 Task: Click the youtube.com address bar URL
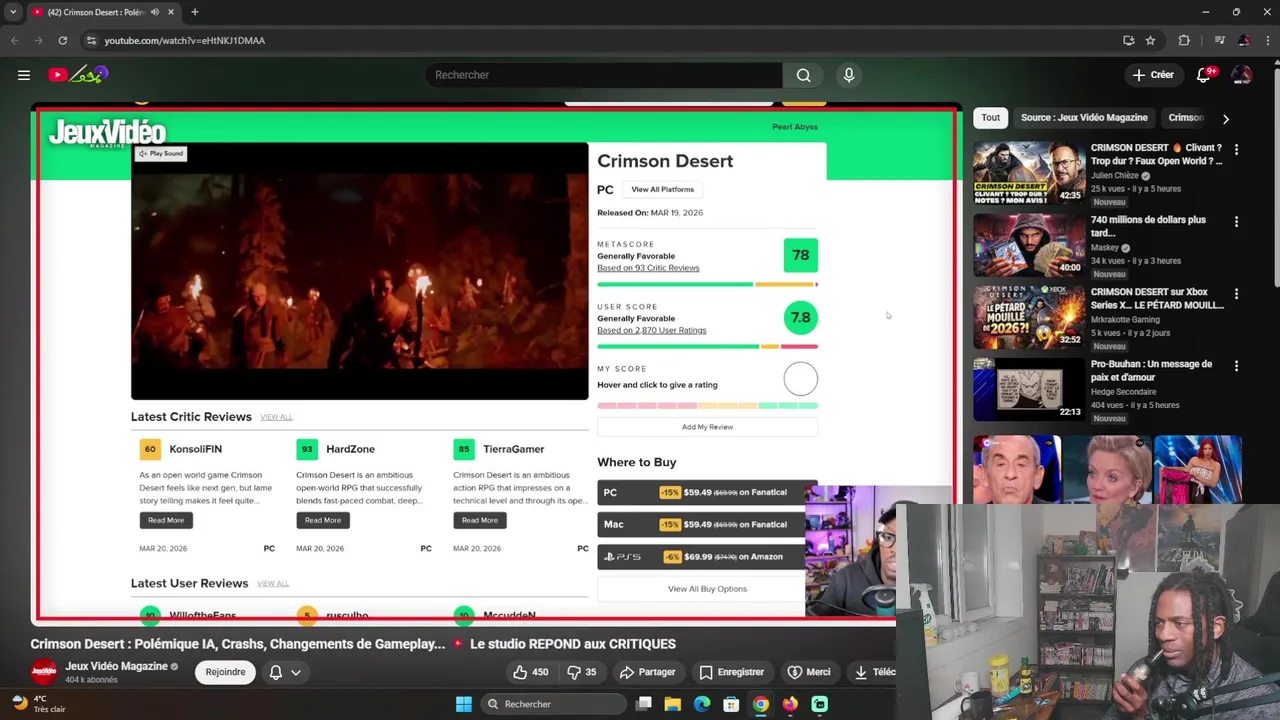tap(185, 41)
